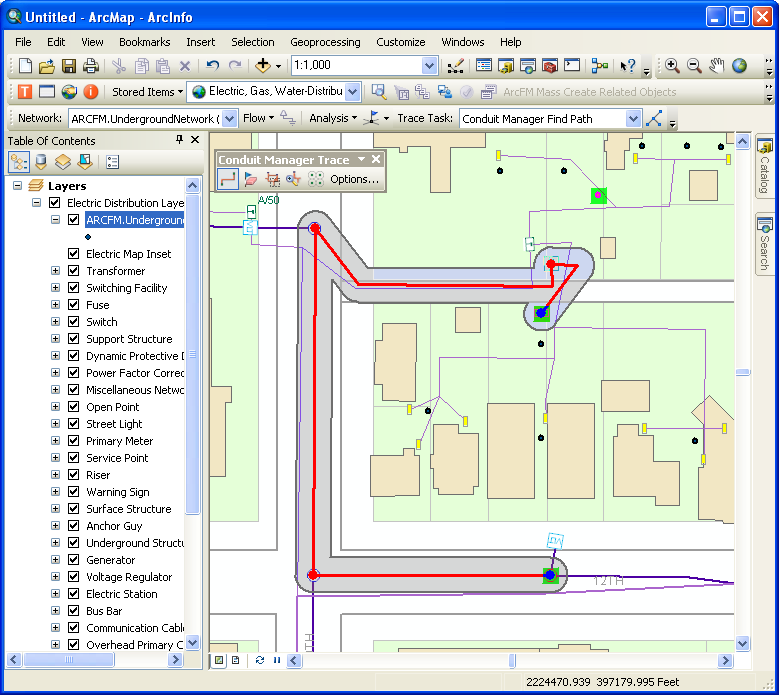Click Table Of Contents vertical scrollbar thumb
This screenshot has width=779, height=695.
[192, 354]
